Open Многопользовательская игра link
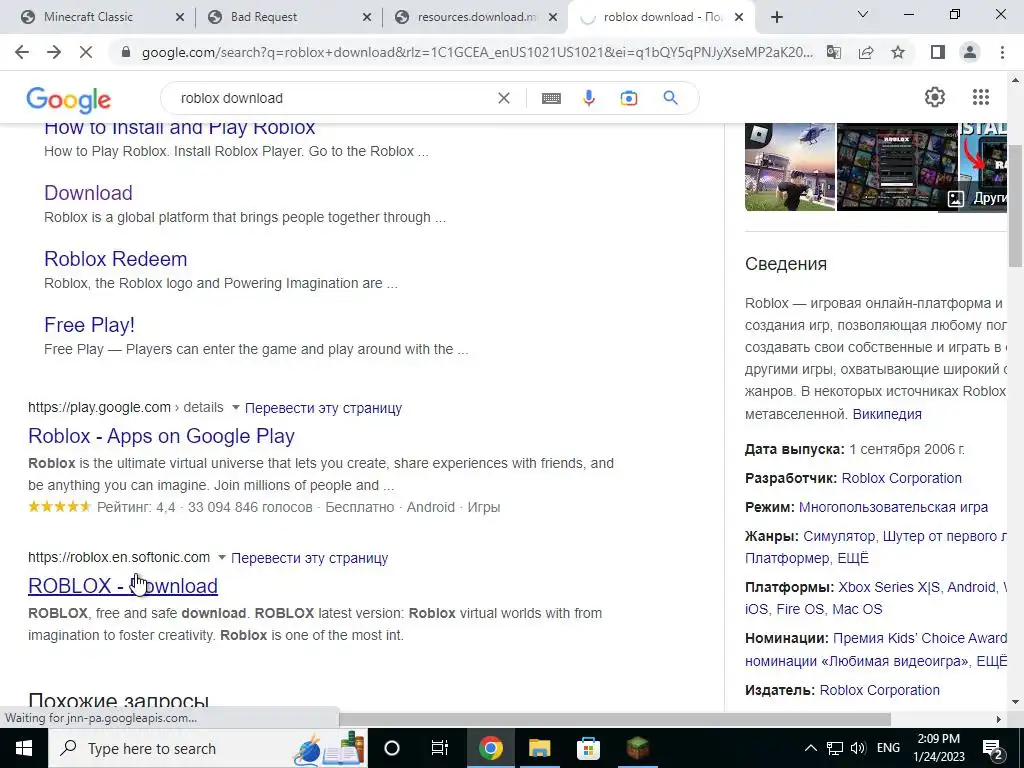 pyautogui.click(x=893, y=507)
